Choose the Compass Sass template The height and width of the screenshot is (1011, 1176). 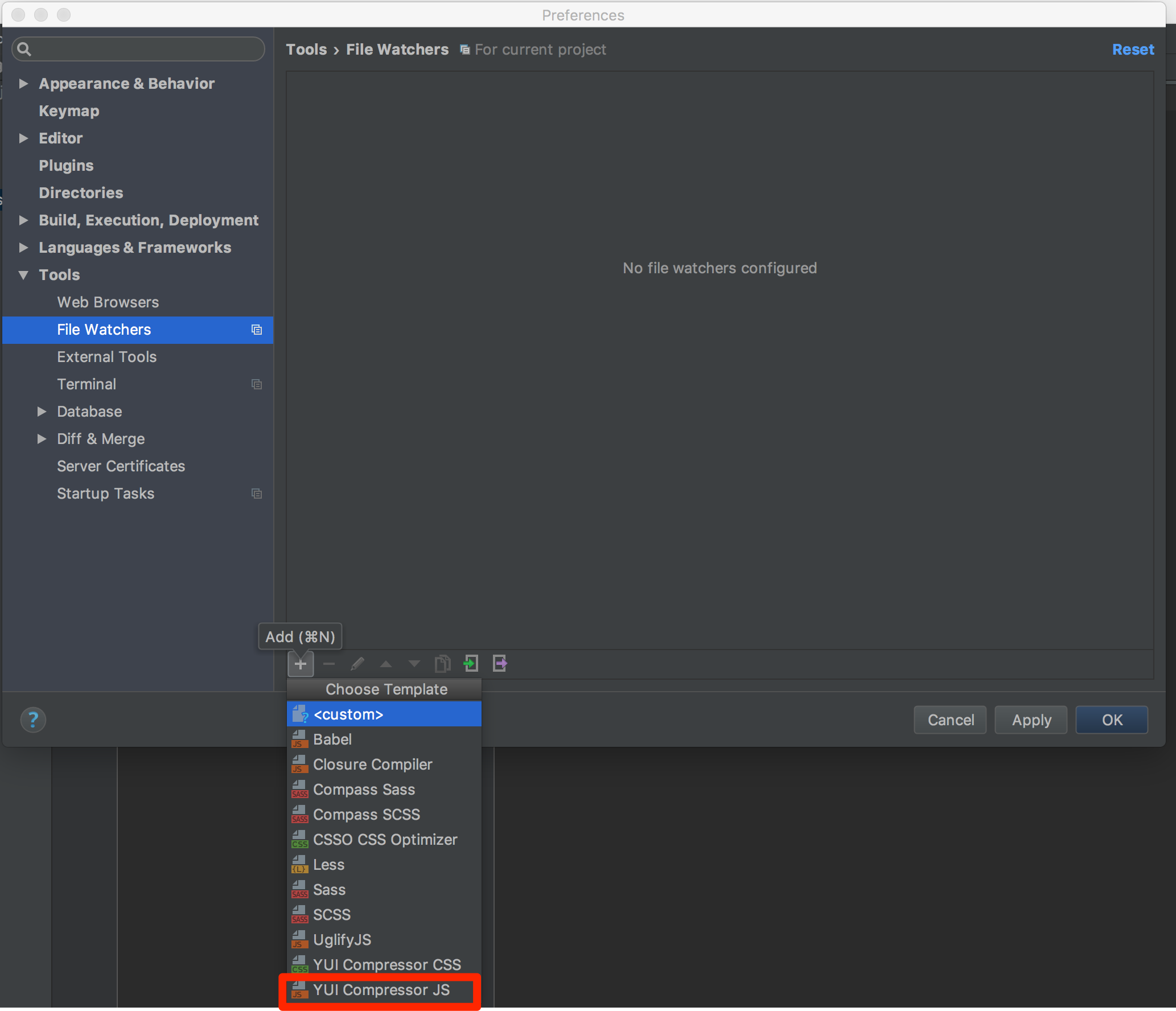pos(384,789)
